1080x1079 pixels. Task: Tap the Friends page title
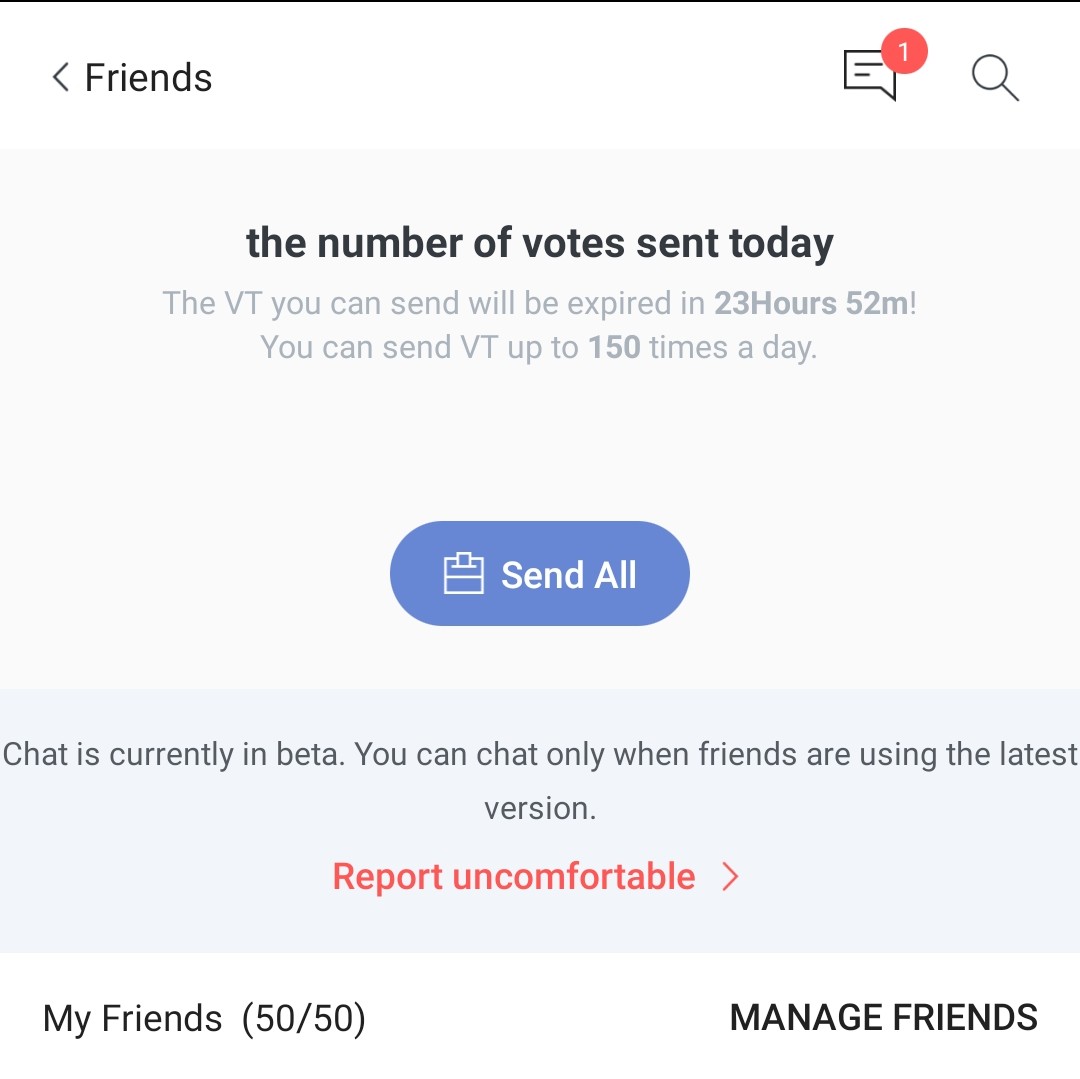click(x=148, y=77)
